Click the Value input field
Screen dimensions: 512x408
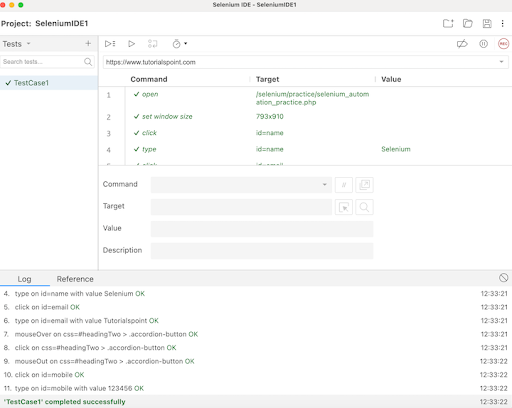click(262, 229)
